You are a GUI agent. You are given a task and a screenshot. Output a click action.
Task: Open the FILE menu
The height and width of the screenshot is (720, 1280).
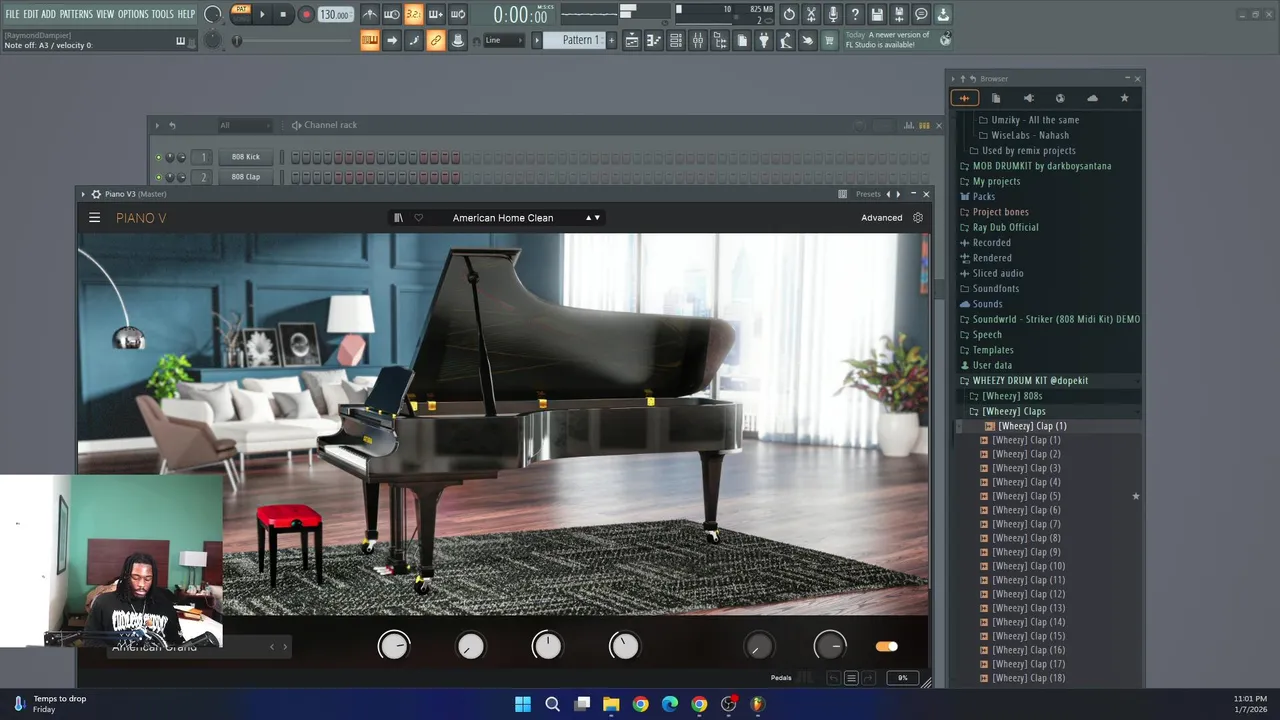(x=12, y=14)
